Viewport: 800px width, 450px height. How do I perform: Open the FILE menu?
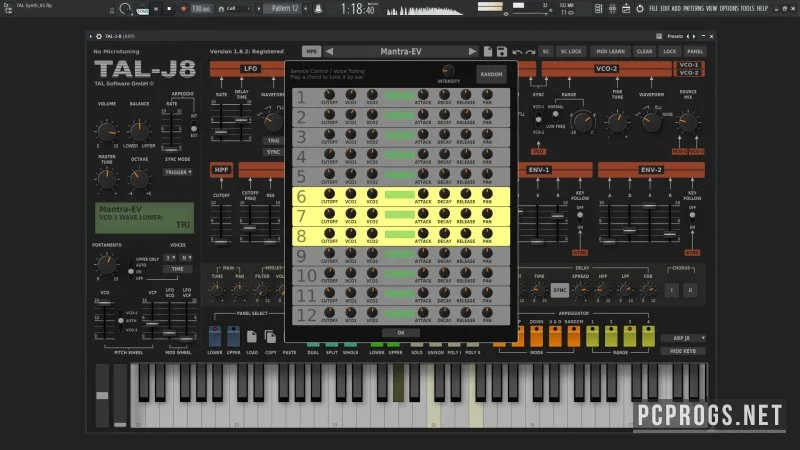tap(653, 9)
